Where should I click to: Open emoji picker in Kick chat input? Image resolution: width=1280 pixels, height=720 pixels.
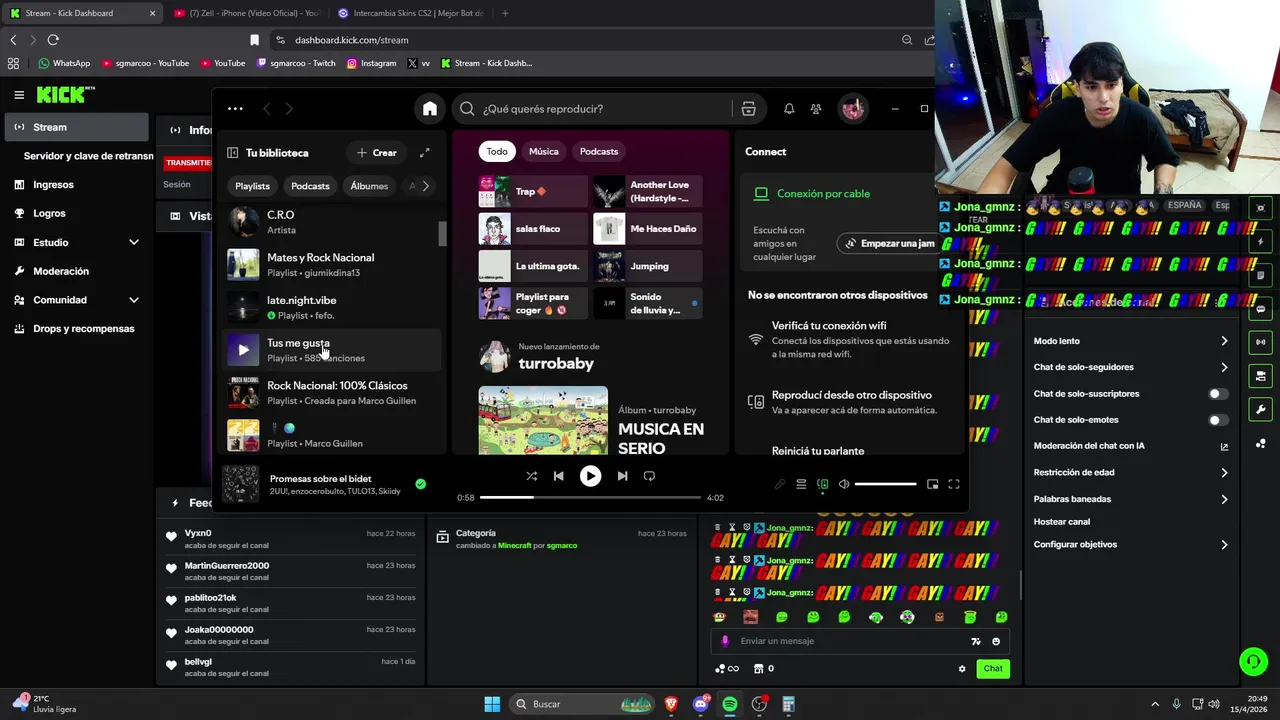996,641
